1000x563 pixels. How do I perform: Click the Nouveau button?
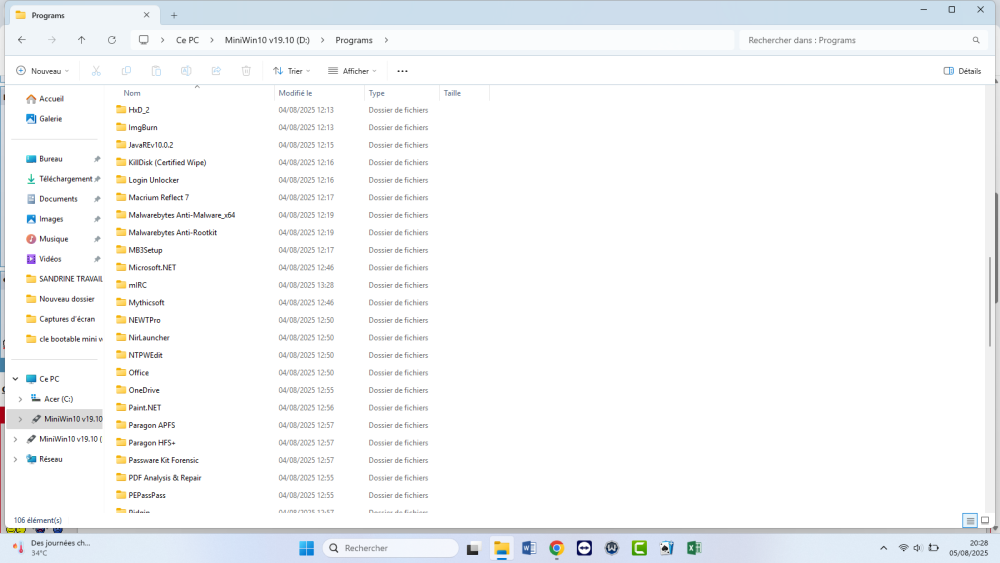pos(42,71)
